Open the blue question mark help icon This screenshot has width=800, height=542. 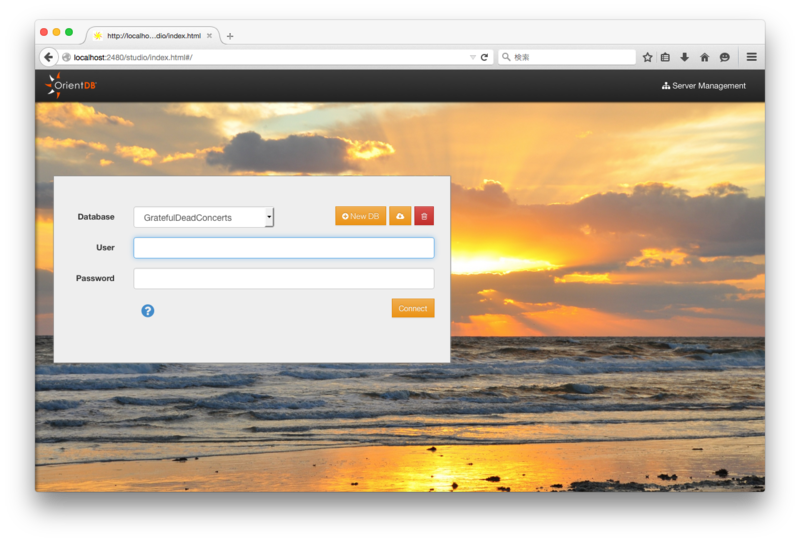(x=147, y=311)
